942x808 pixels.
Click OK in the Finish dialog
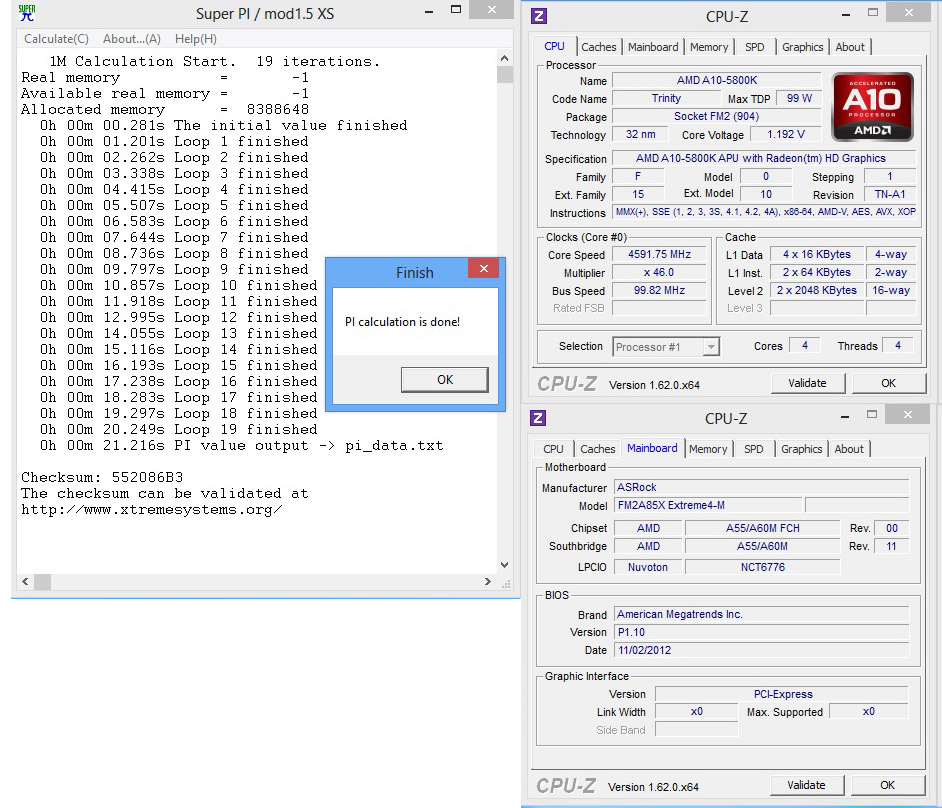coord(445,380)
